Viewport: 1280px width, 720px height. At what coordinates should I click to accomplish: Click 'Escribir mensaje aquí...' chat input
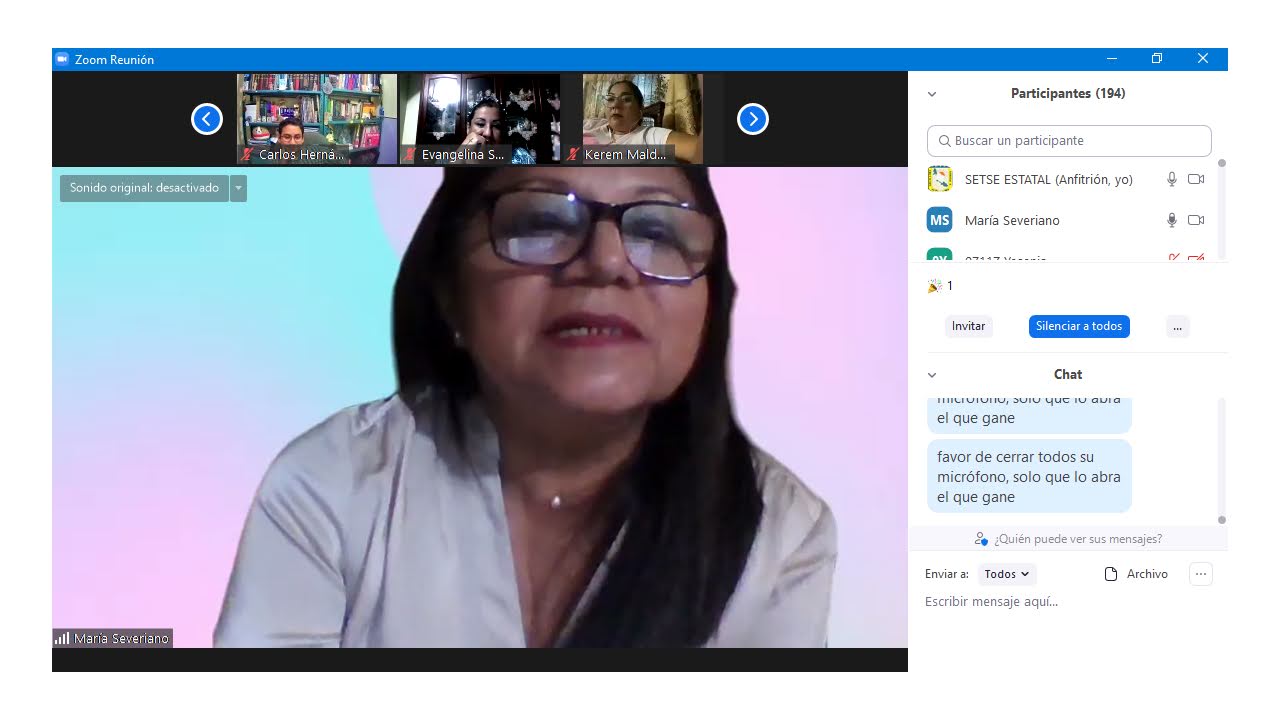(x=1070, y=602)
